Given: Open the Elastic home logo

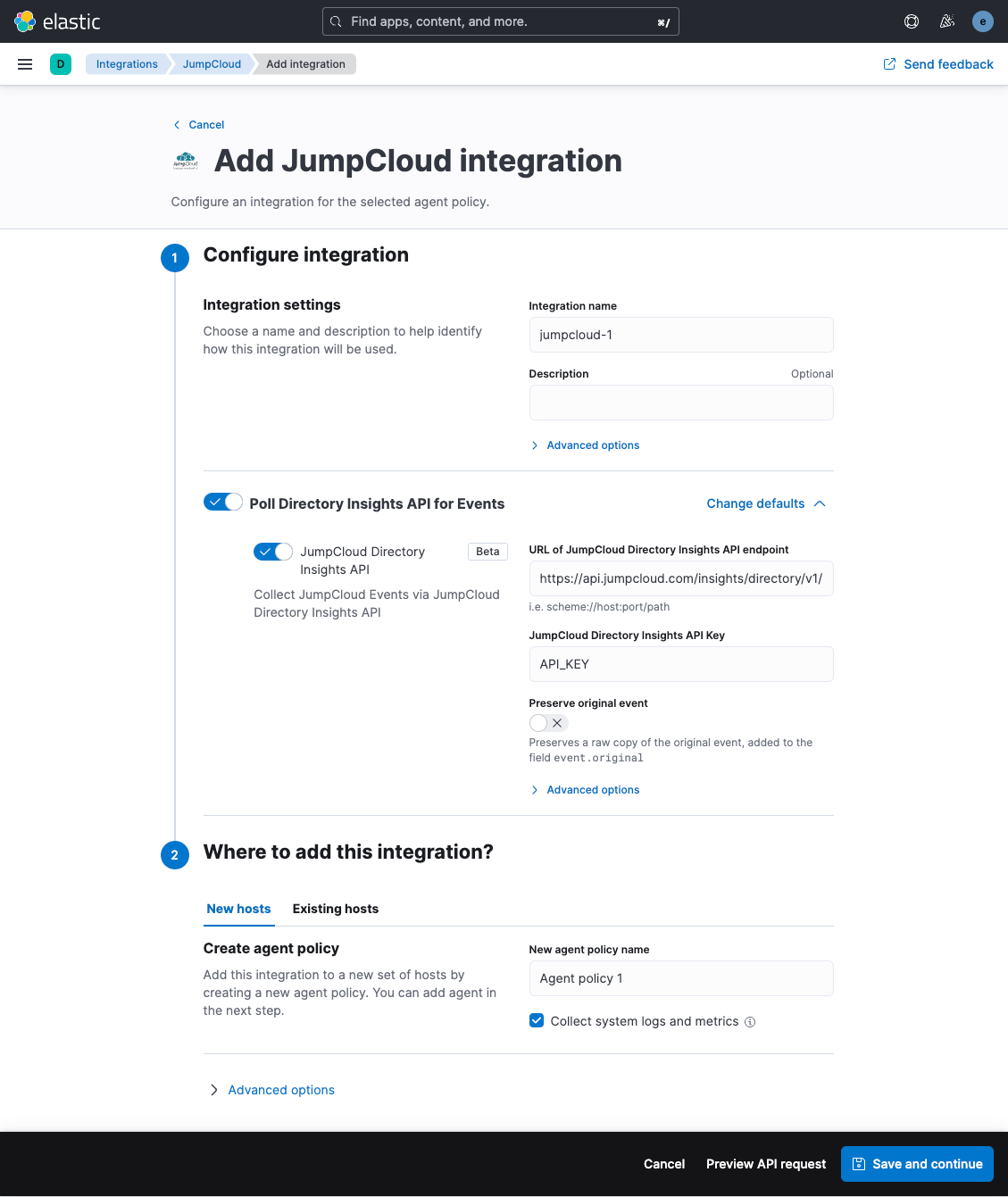Looking at the screenshot, I should [61, 21].
